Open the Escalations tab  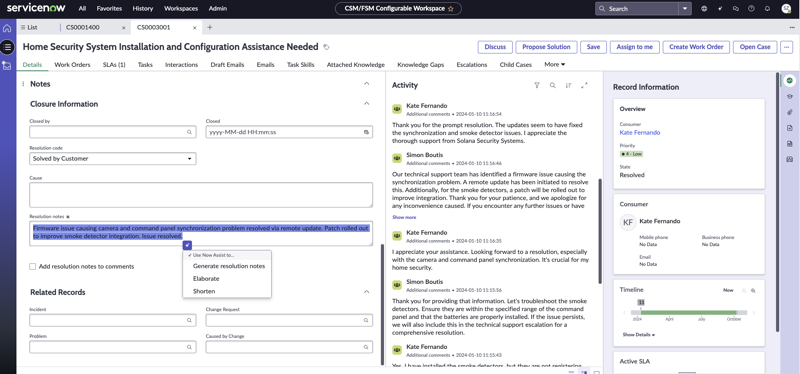tap(471, 65)
